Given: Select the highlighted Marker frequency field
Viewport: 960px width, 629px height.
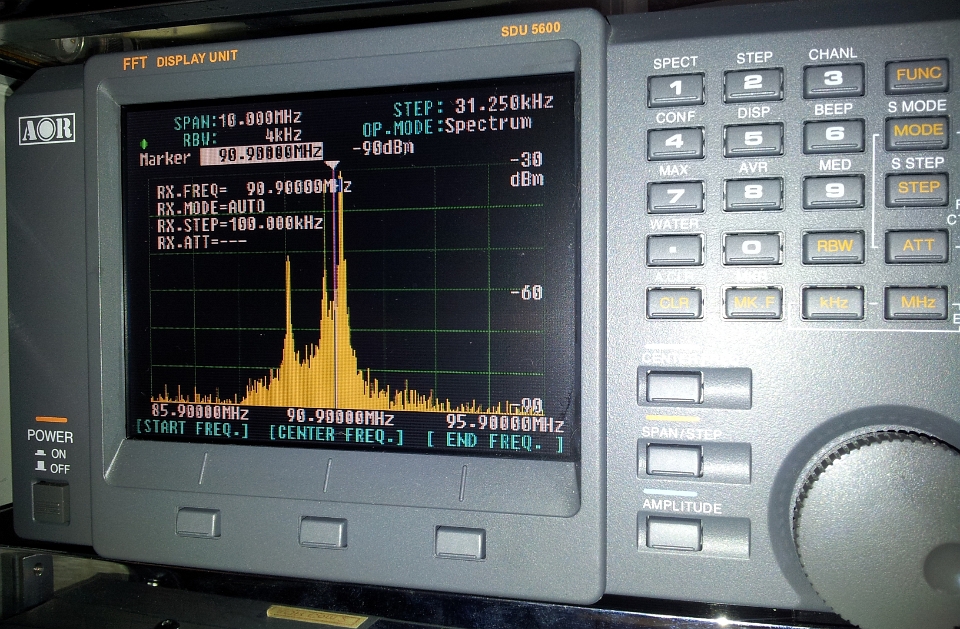Looking at the screenshot, I should pos(261,154).
